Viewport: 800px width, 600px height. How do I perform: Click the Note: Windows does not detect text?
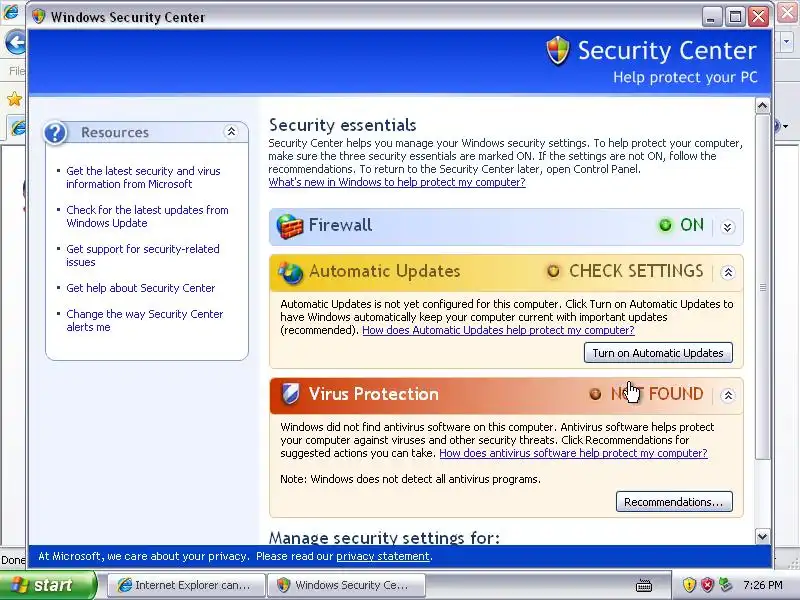coord(410,479)
